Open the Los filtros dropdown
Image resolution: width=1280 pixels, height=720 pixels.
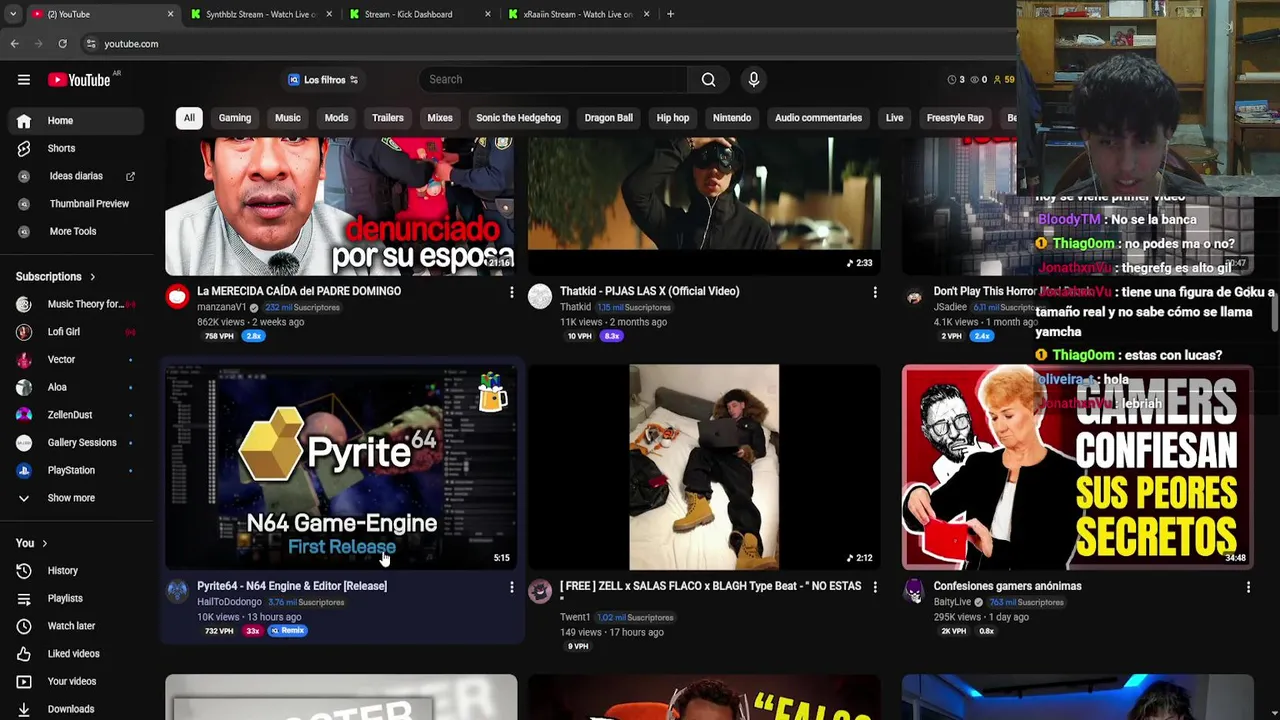[x=323, y=80]
